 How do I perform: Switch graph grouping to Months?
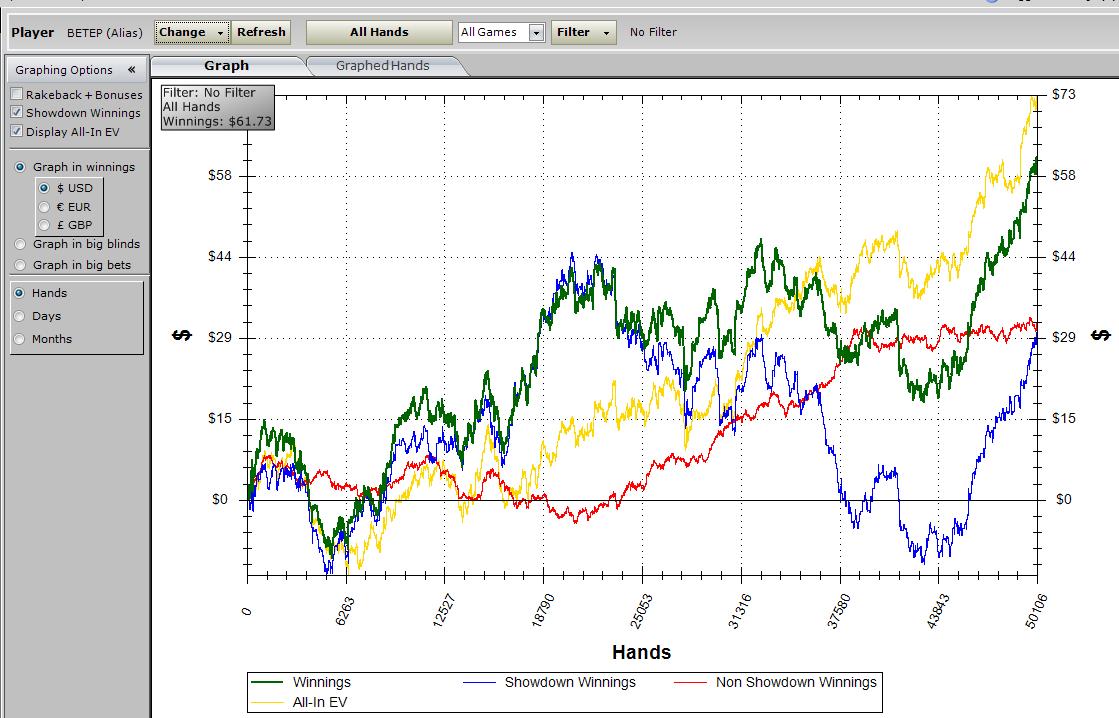21,339
